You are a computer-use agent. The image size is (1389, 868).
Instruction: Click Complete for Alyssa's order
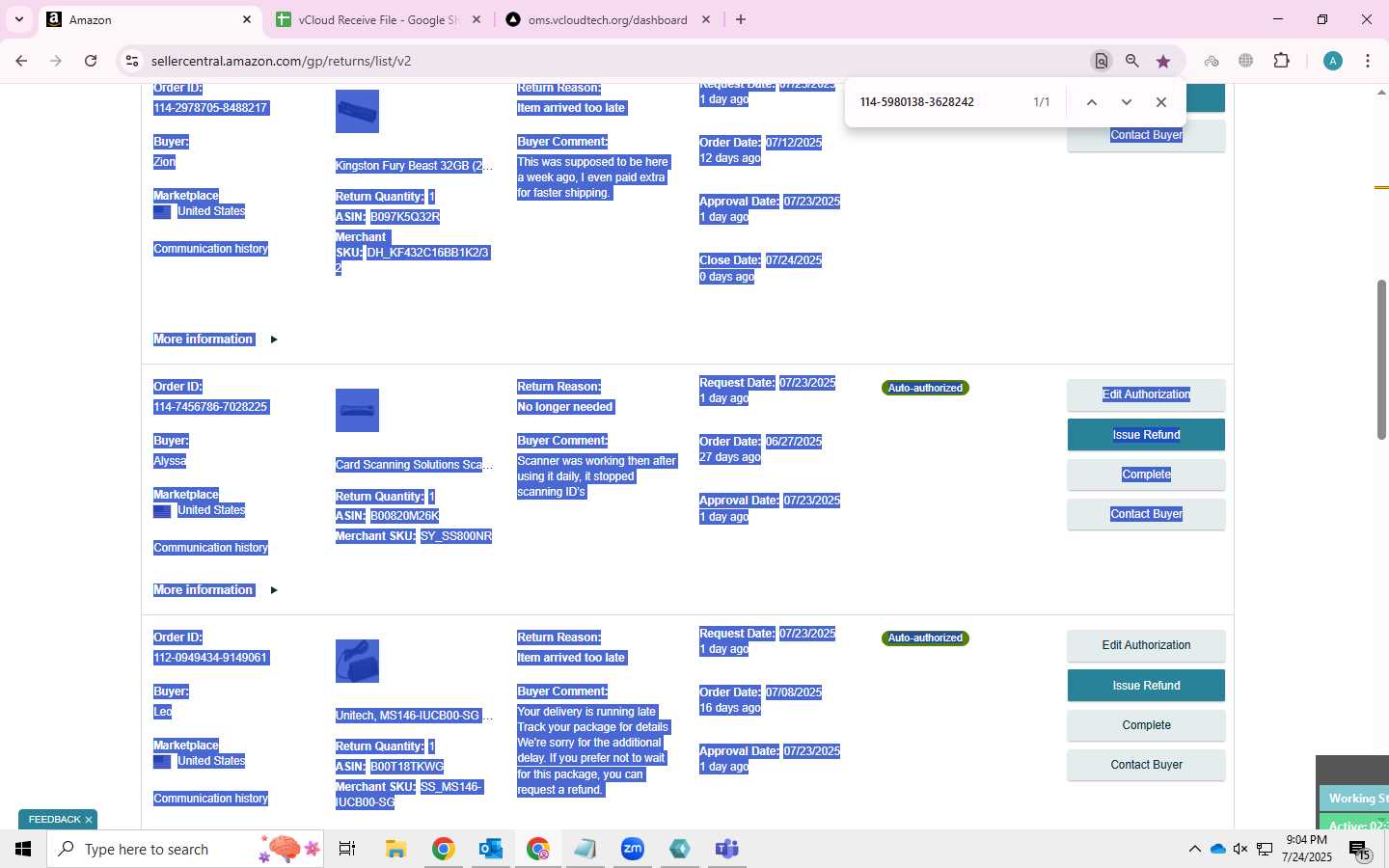(x=1146, y=475)
